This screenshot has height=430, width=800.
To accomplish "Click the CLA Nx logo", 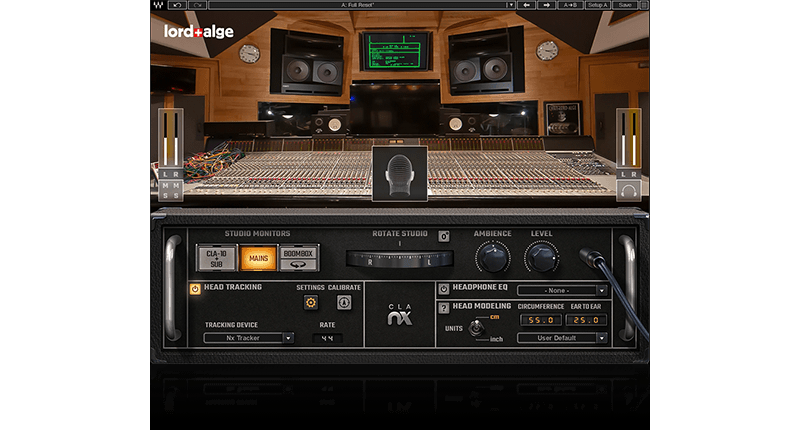I will click(399, 315).
